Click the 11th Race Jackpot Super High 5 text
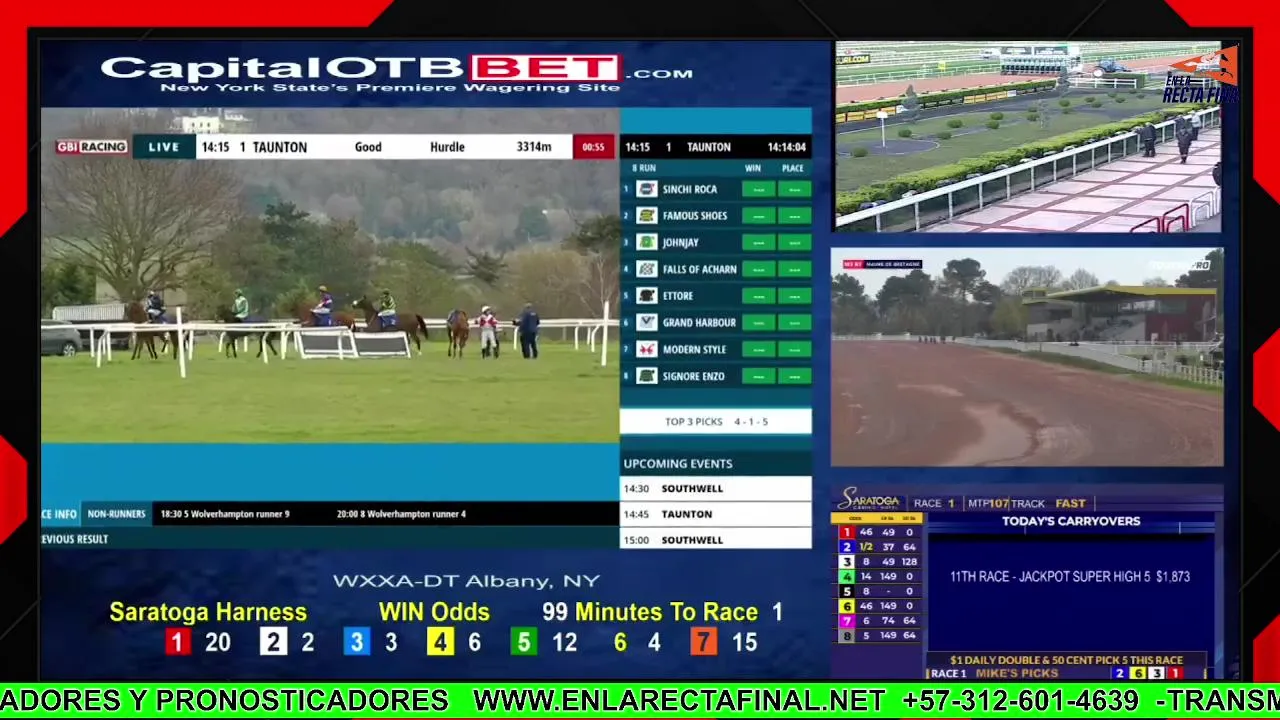Image resolution: width=1280 pixels, height=720 pixels. tap(1069, 576)
